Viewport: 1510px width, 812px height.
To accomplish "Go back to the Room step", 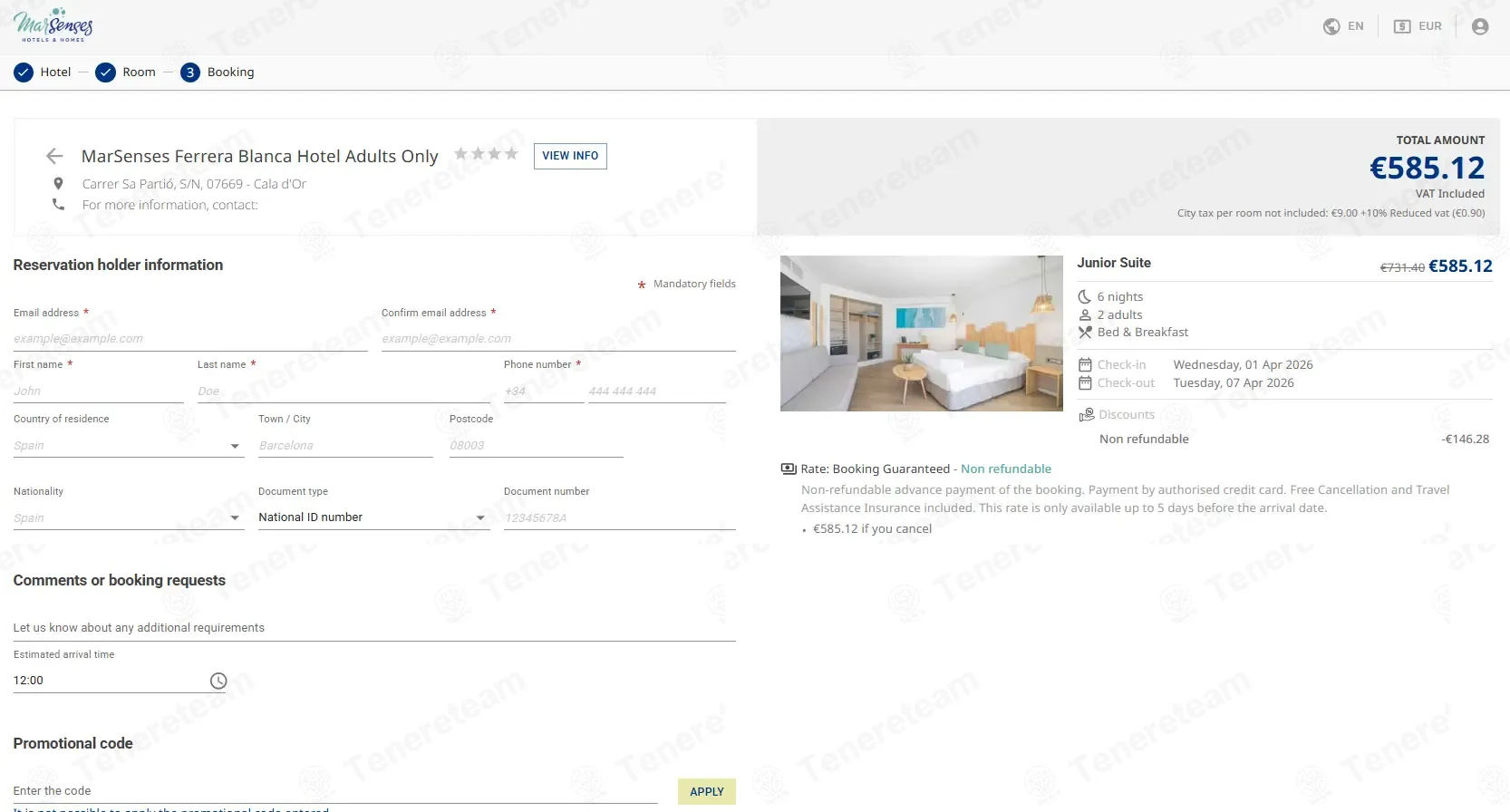I will point(126,72).
